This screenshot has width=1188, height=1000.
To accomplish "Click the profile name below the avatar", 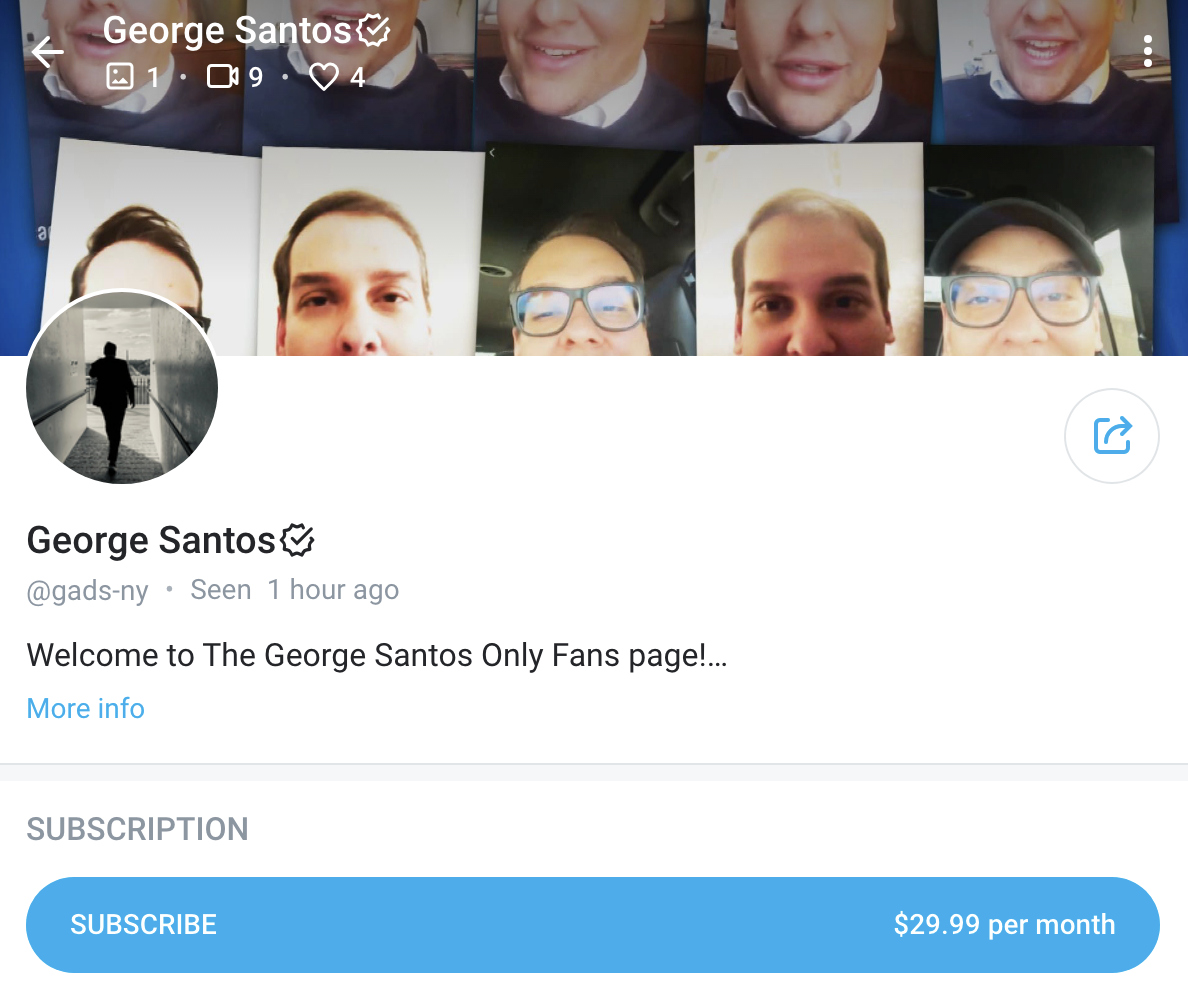I will pyautogui.click(x=151, y=540).
